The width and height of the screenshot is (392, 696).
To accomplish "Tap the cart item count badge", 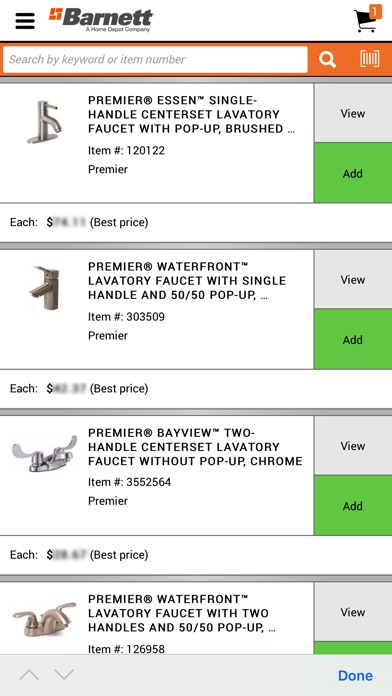I will 375,12.
